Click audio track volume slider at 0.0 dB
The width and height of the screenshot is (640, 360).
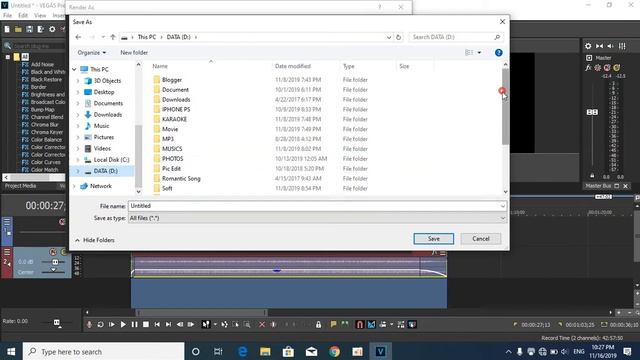click(55, 262)
